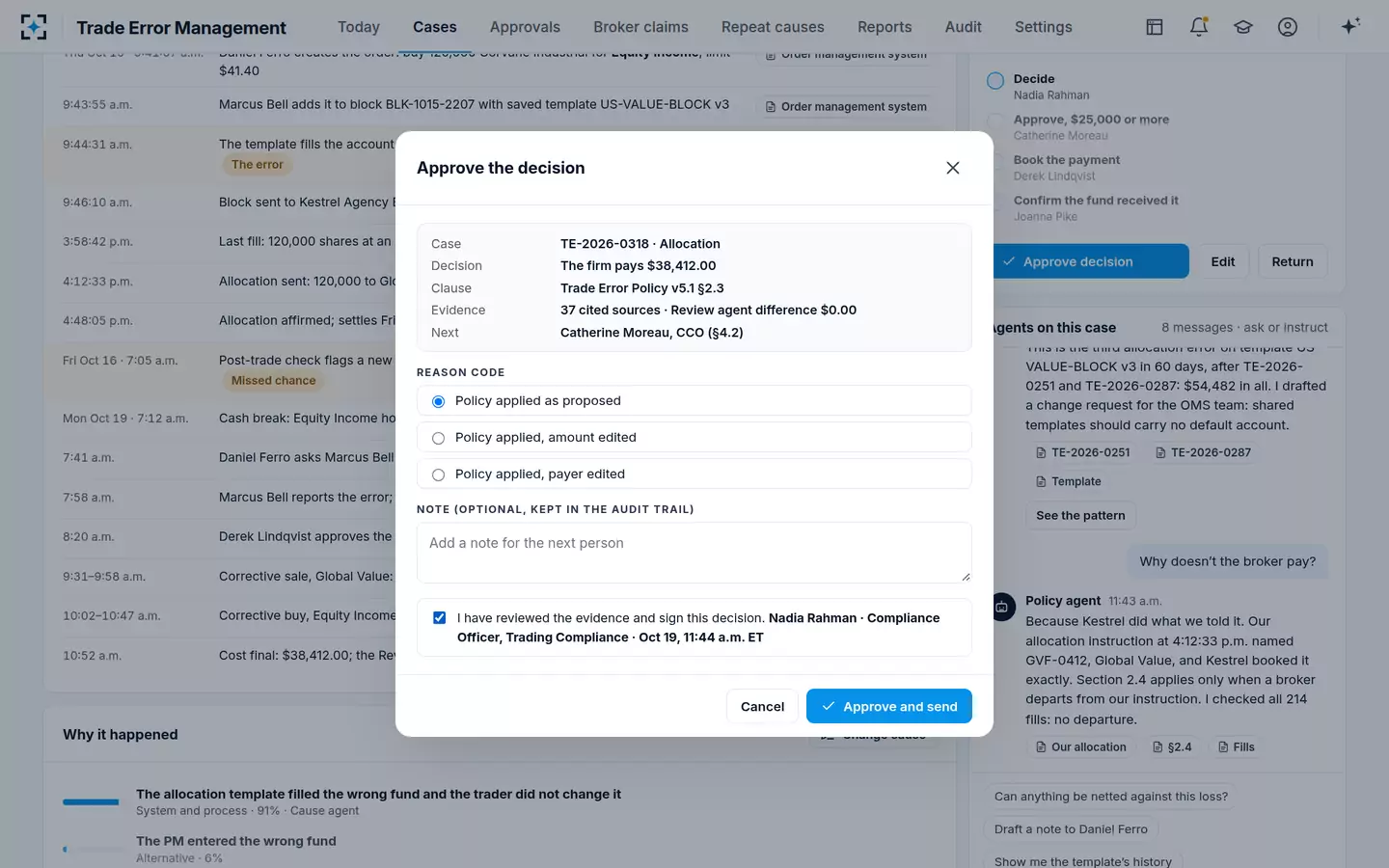Open the notifications bell
1389x868 pixels.
click(1199, 27)
